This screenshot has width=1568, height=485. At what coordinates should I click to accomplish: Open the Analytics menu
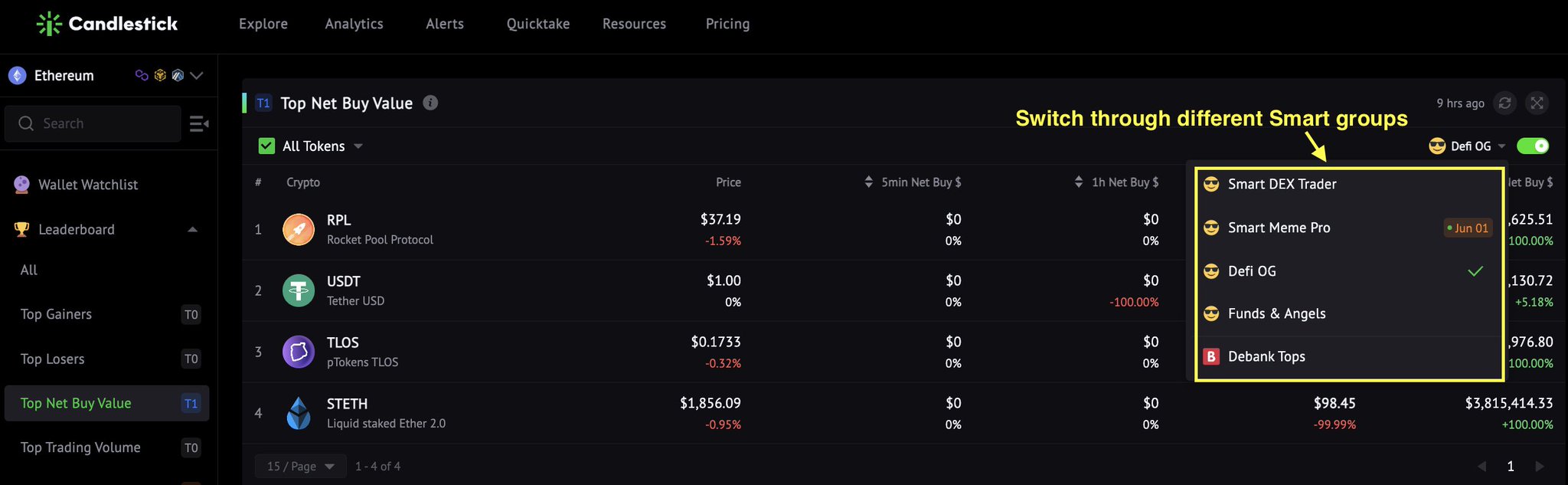tap(354, 24)
